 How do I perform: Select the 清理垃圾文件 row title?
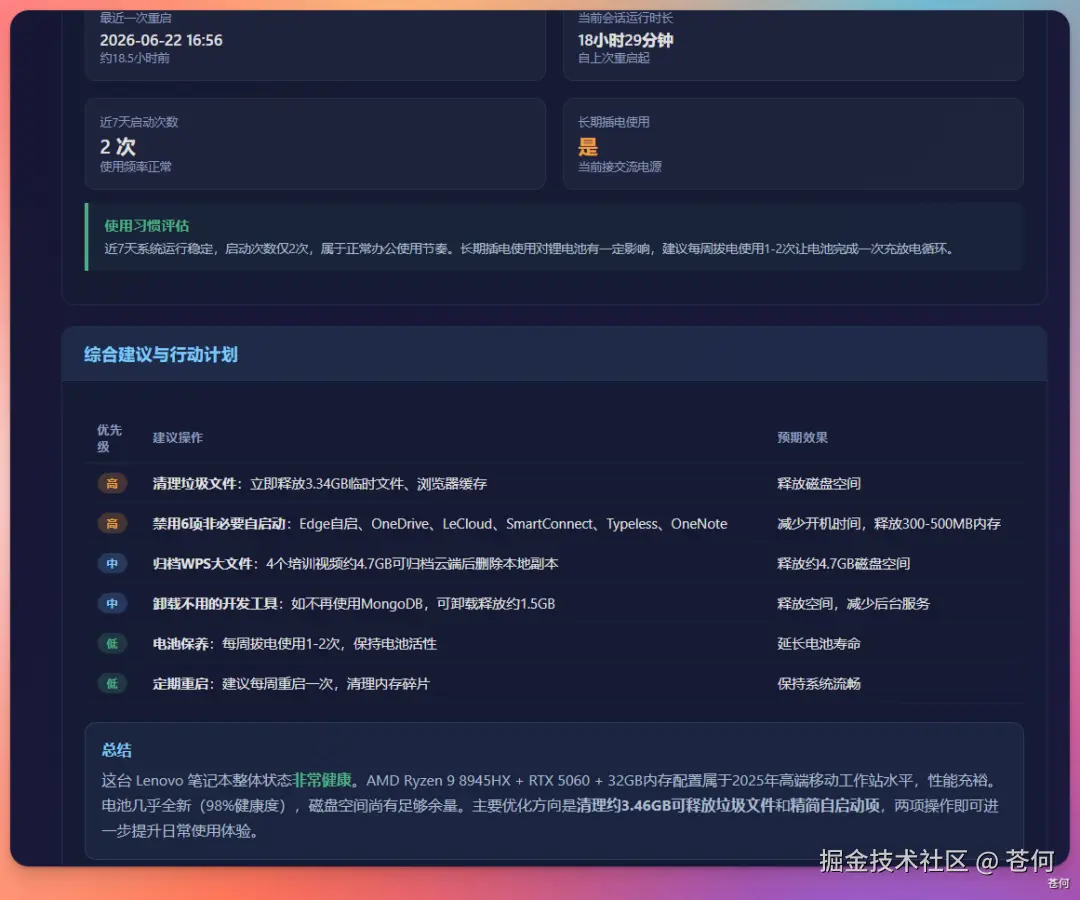coord(194,483)
